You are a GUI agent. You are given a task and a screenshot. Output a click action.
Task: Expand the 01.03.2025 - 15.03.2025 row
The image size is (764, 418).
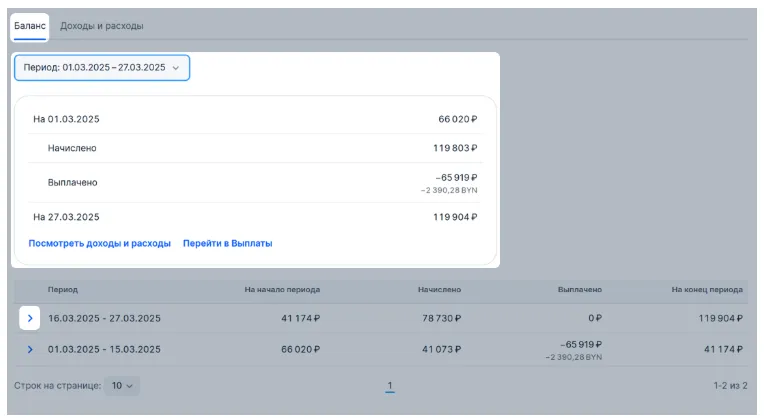(x=30, y=350)
